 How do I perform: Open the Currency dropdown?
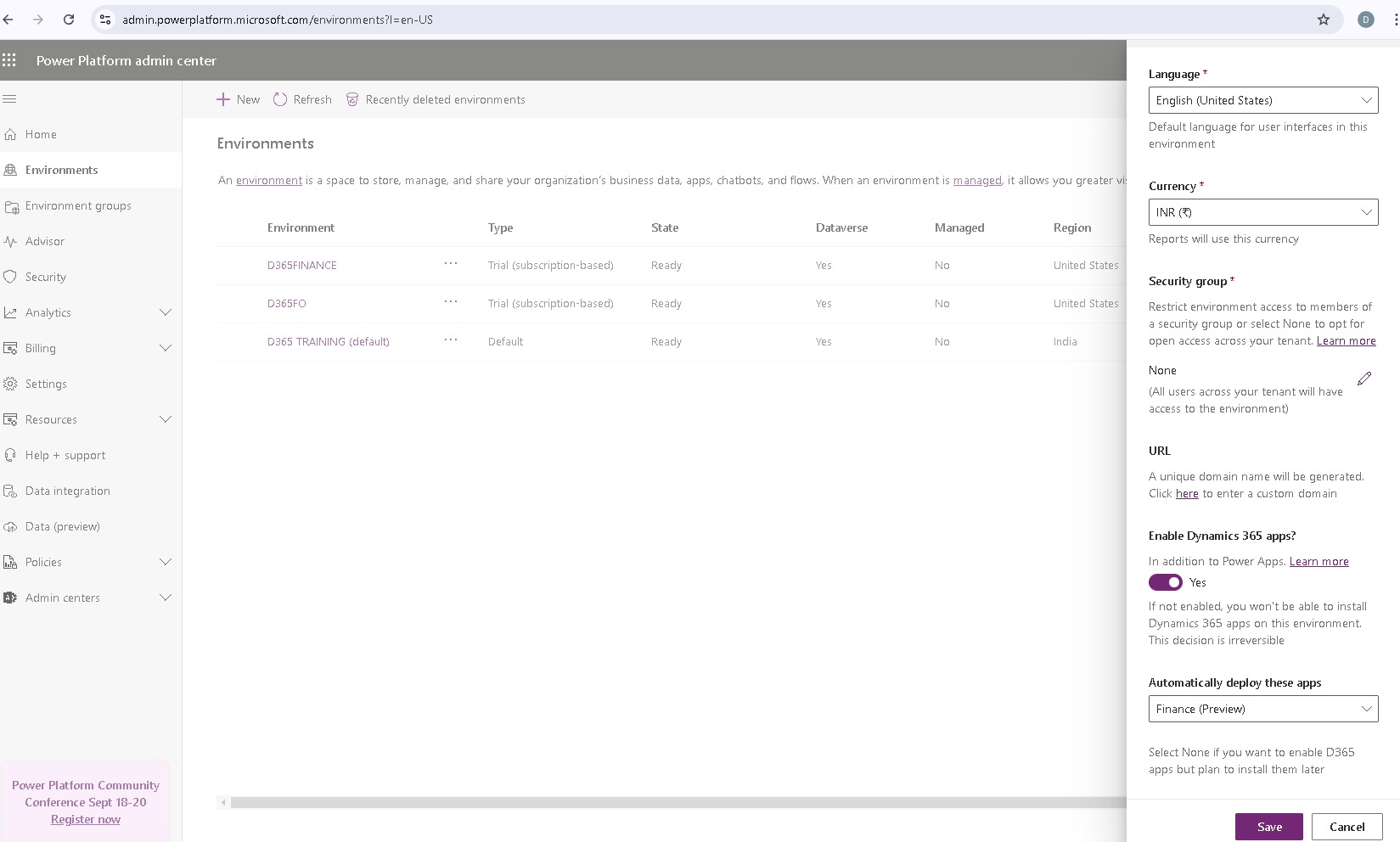[1262, 212]
